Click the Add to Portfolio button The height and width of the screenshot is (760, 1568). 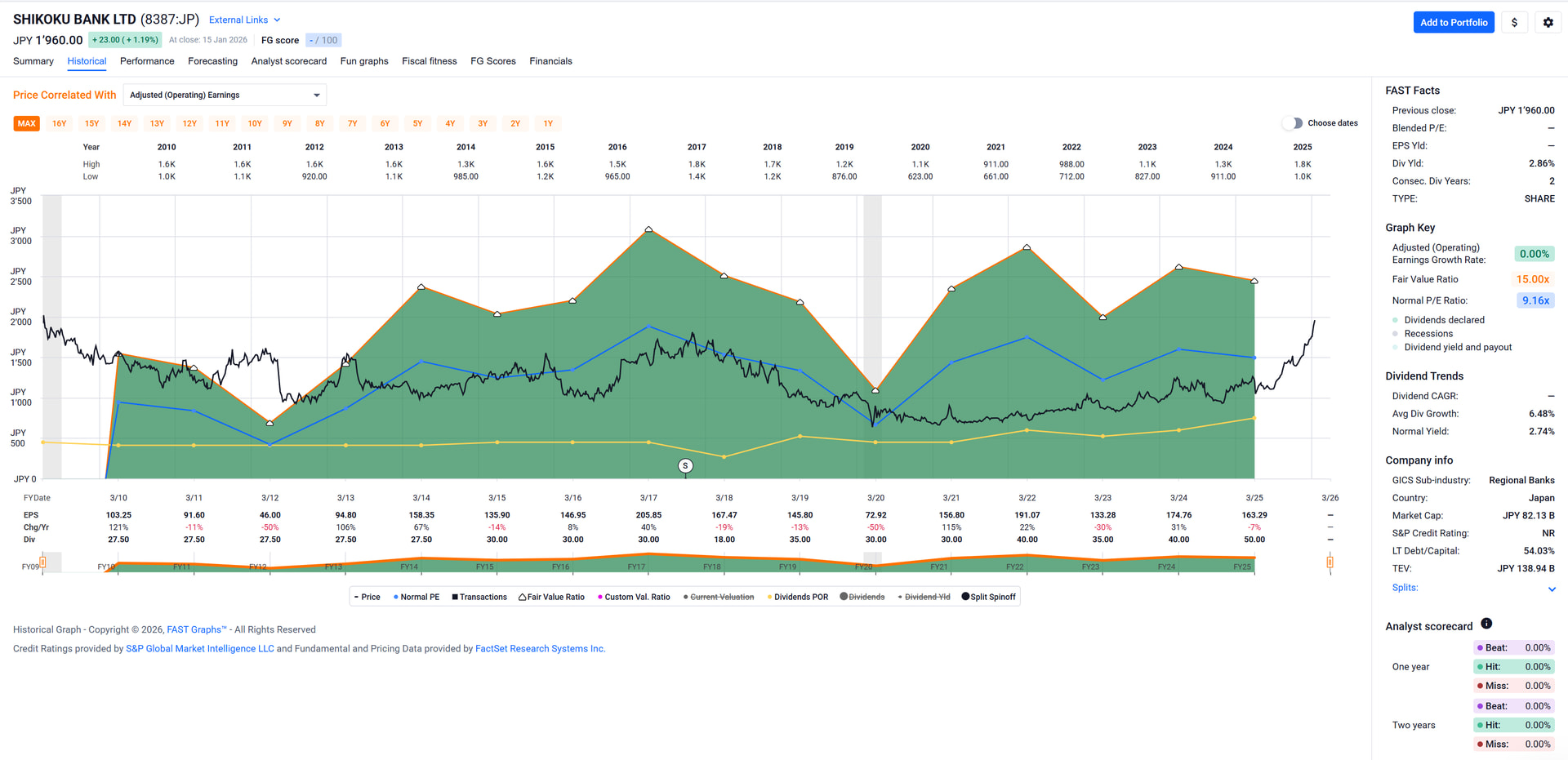(x=1453, y=23)
